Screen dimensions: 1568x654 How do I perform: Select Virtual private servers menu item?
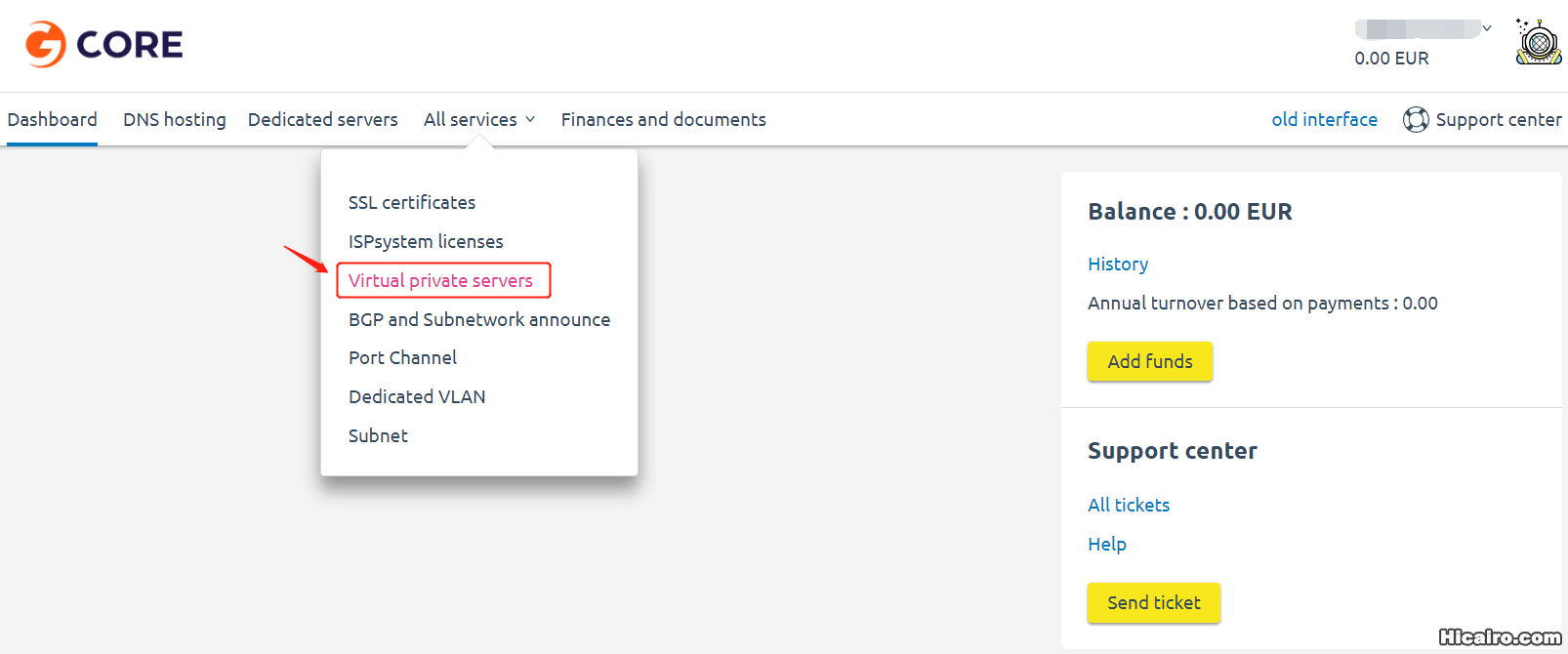pyautogui.click(x=441, y=280)
